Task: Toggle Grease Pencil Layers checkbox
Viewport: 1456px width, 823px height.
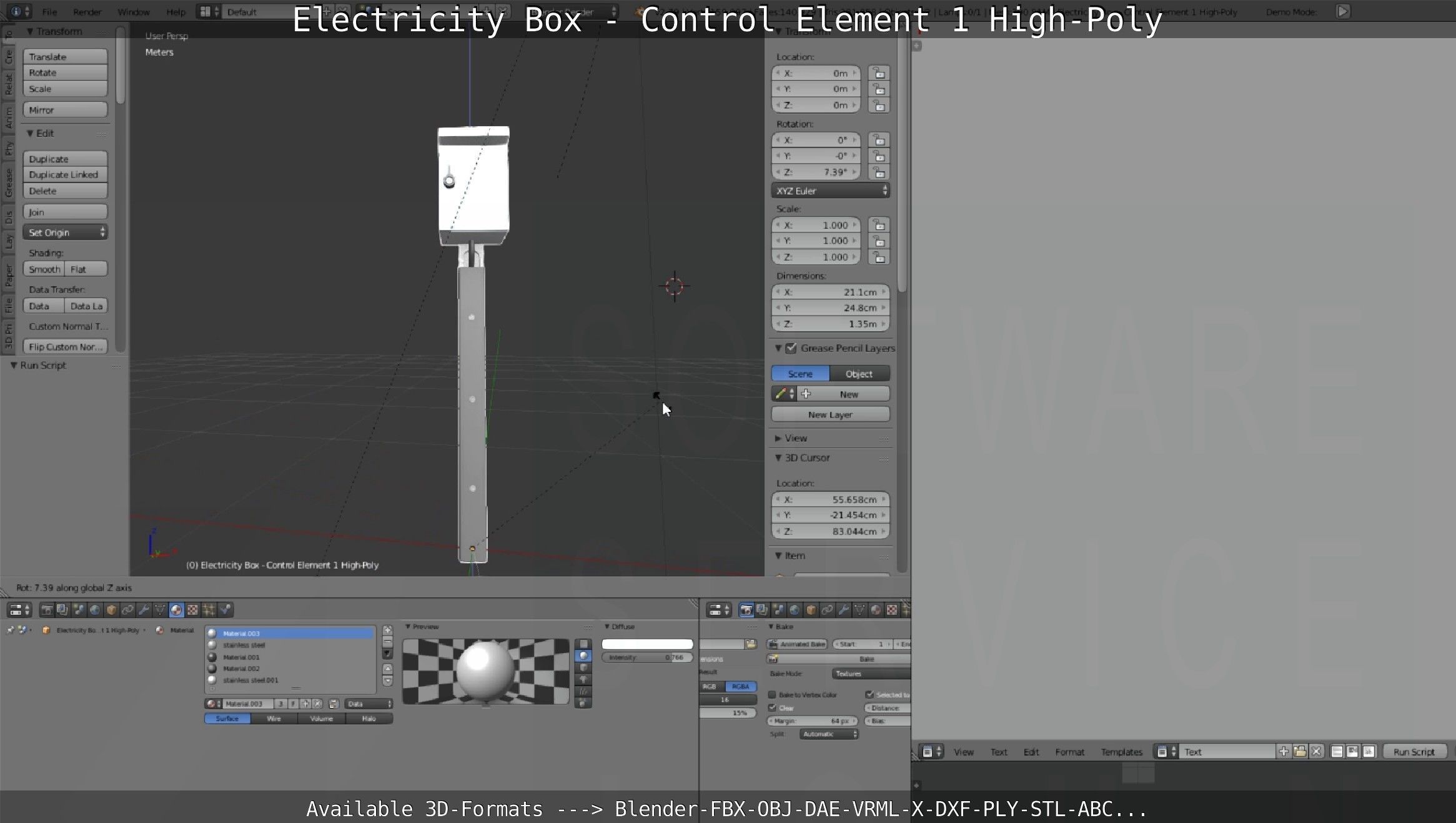Action: point(791,348)
